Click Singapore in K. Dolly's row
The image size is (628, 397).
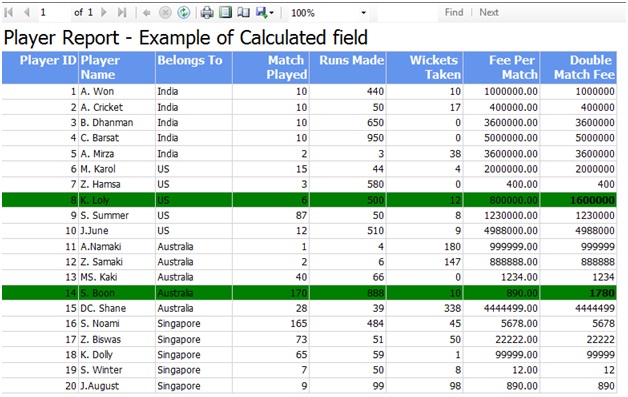pos(179,355)
